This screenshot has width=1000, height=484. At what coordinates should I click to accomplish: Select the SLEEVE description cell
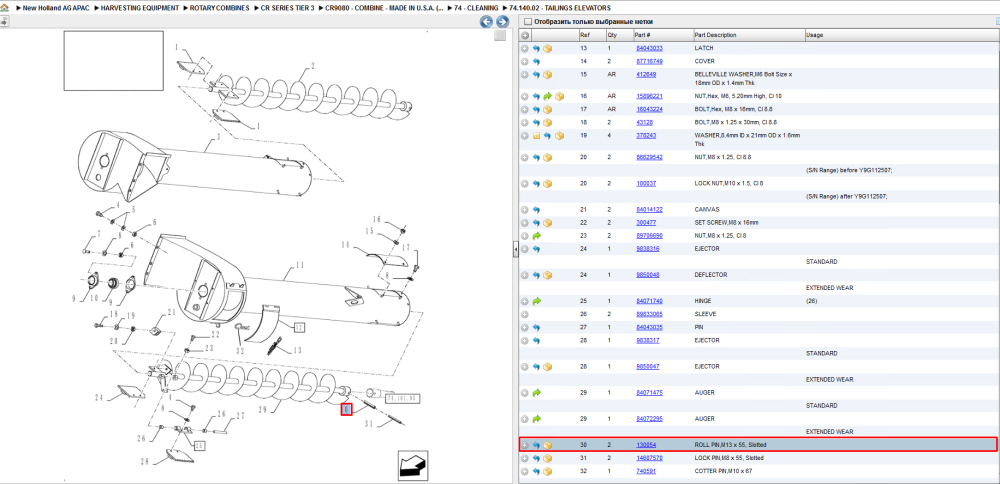[705, 314]
